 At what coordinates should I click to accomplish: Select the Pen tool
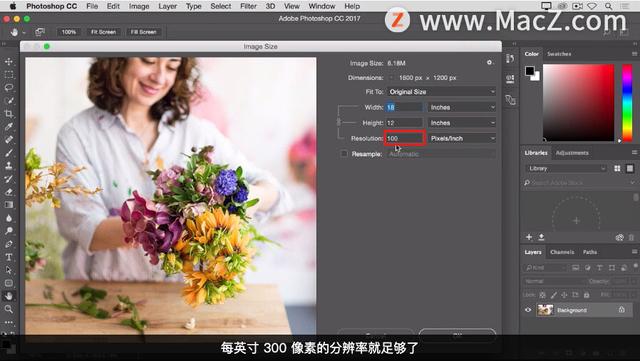9,244
